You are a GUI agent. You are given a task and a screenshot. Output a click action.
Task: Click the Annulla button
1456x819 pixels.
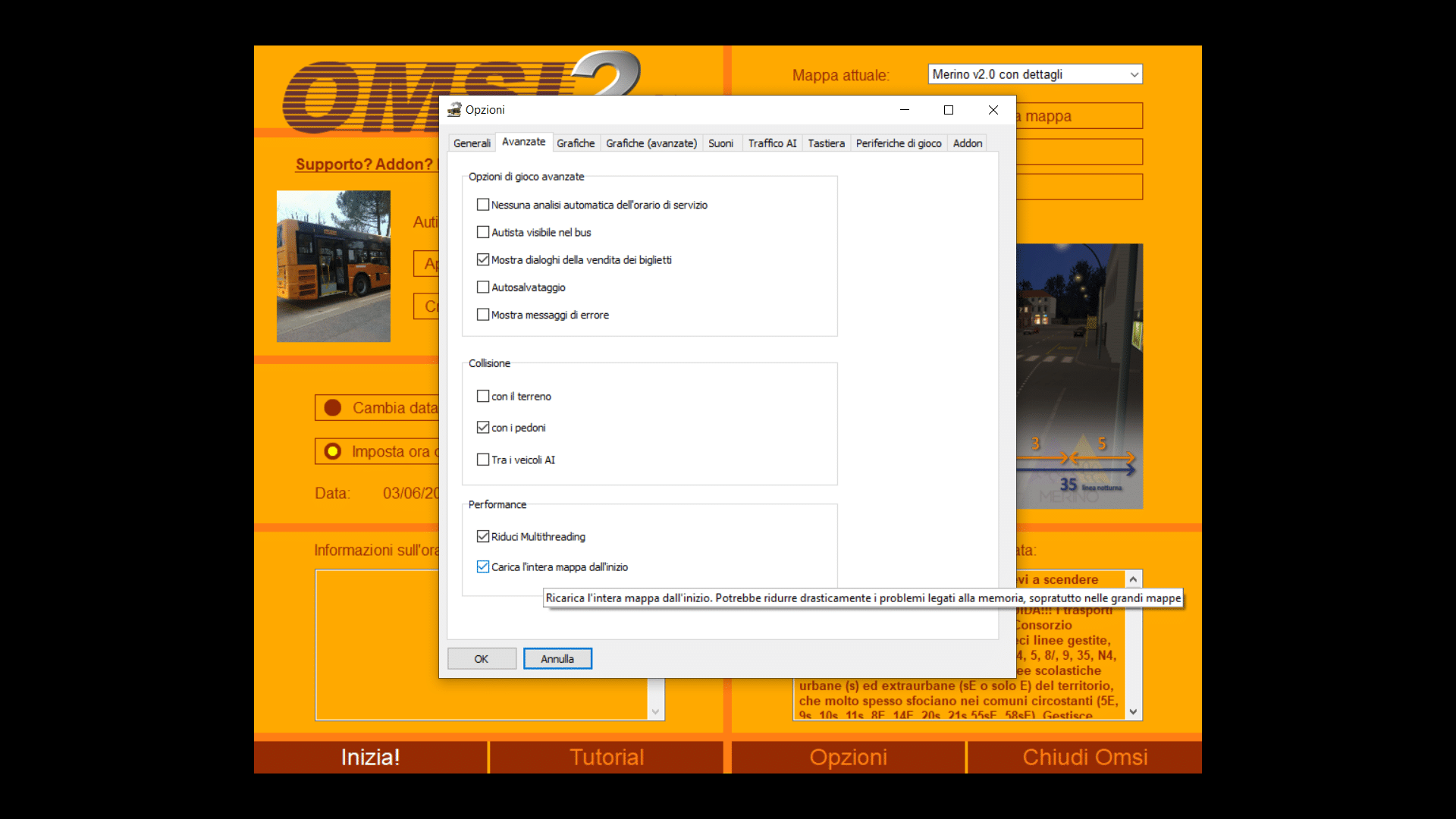tap(557, 659)
